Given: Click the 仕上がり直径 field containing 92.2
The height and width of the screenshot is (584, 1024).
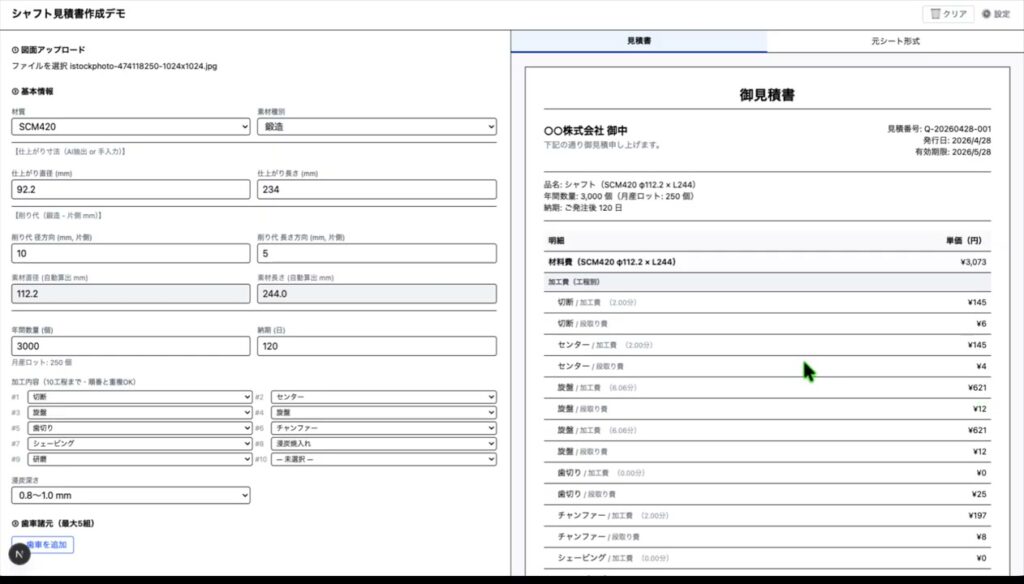Looking at the screenshot, I should coord(131,190).
